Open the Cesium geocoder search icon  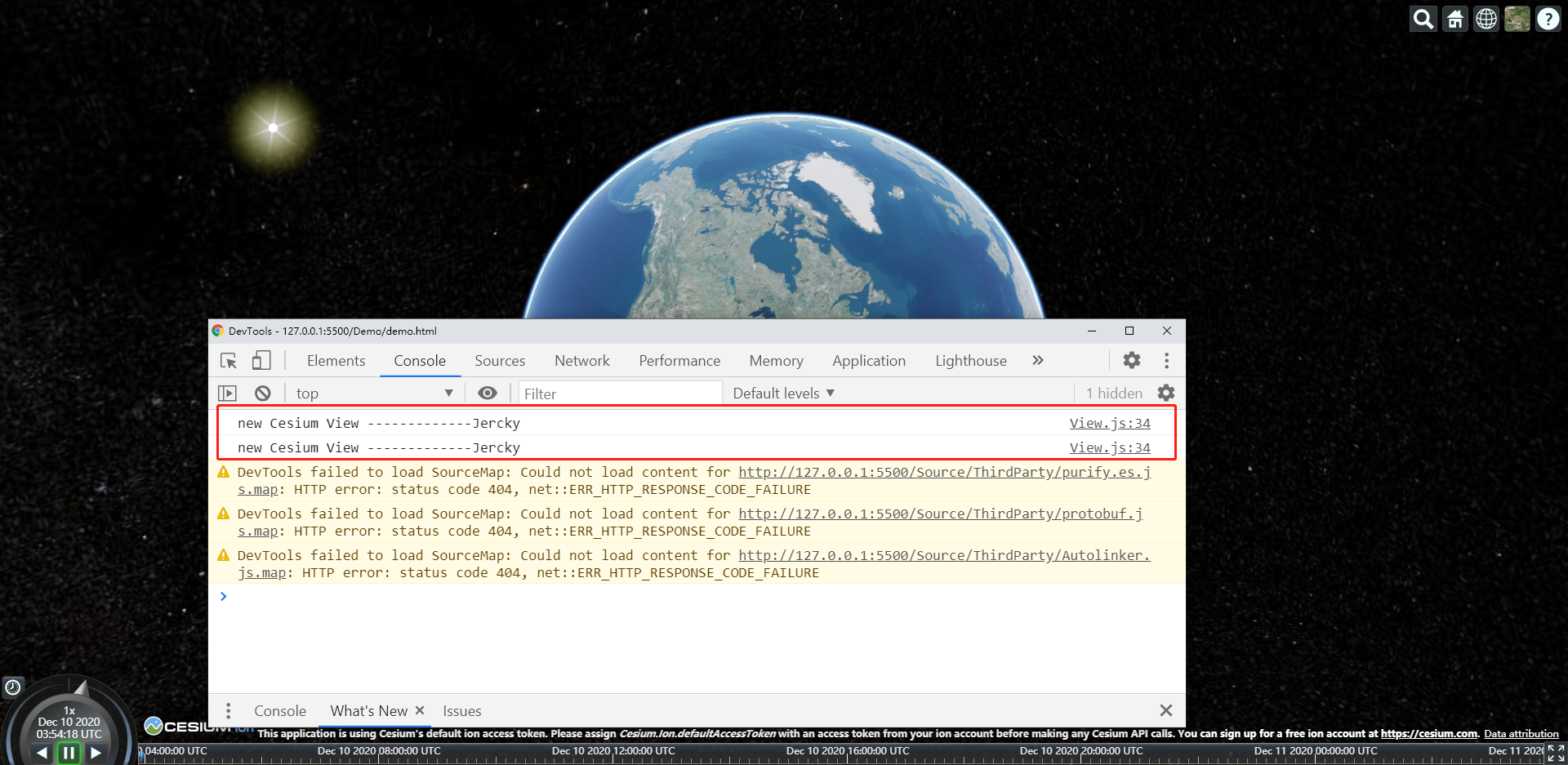point(1423,19)
